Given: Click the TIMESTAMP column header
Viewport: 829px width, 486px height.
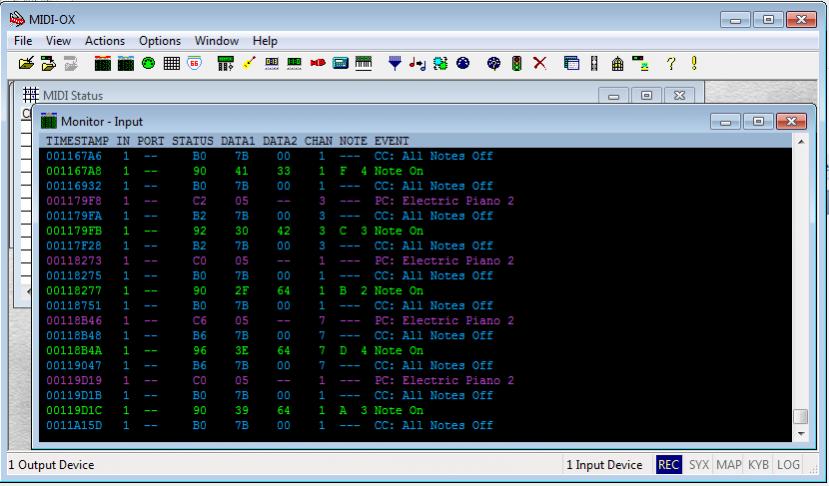Looking at the screenshot, I should click(x=77, y=141).
